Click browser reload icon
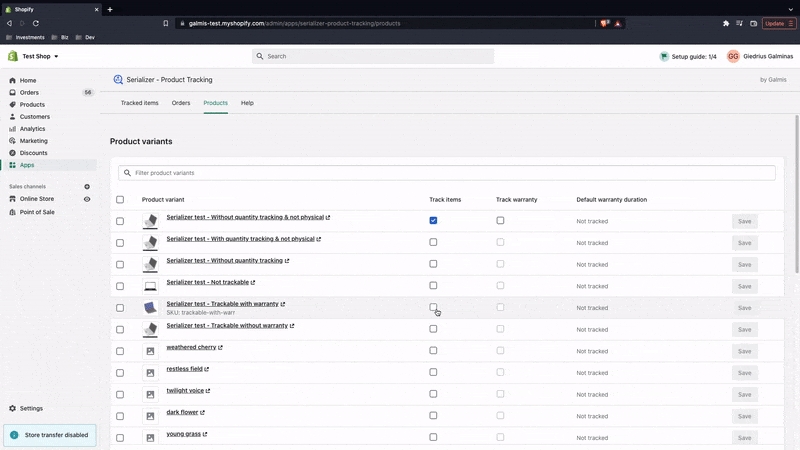The width and height of the screenshot is (800, 450). [x=37, y=23]
